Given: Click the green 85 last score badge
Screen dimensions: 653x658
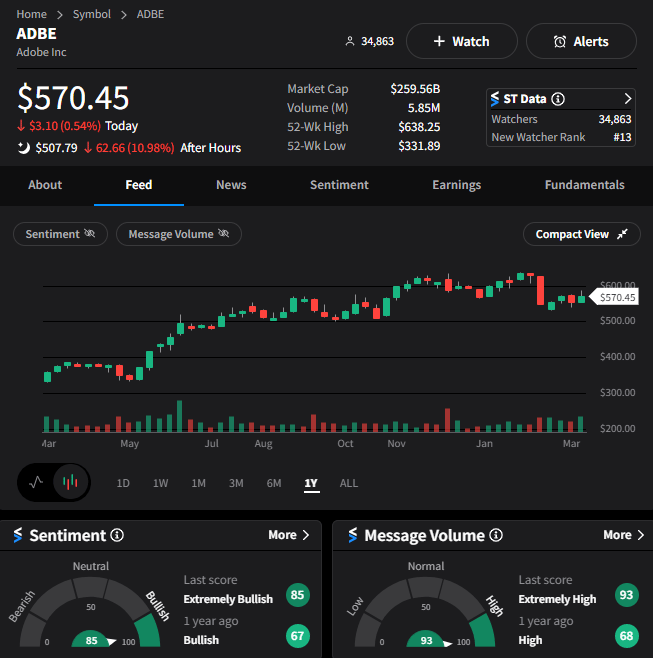Looking at the screenshot, I should (x=298, y=595).
